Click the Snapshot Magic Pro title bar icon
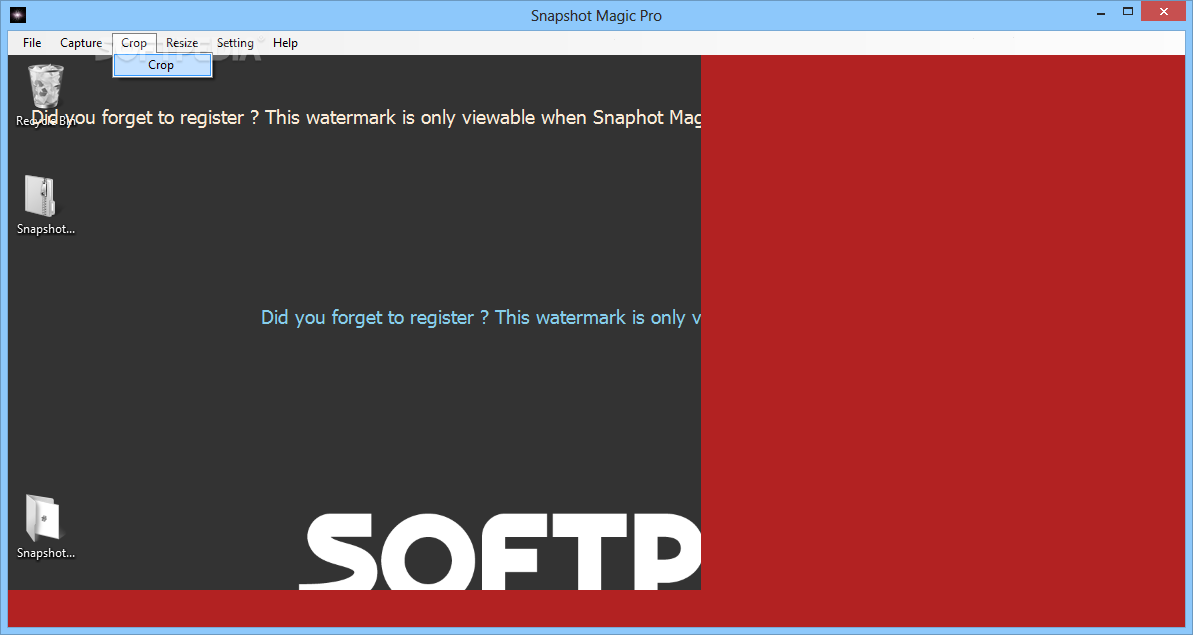Screen dimensions: 1193x635 (18, 14)
